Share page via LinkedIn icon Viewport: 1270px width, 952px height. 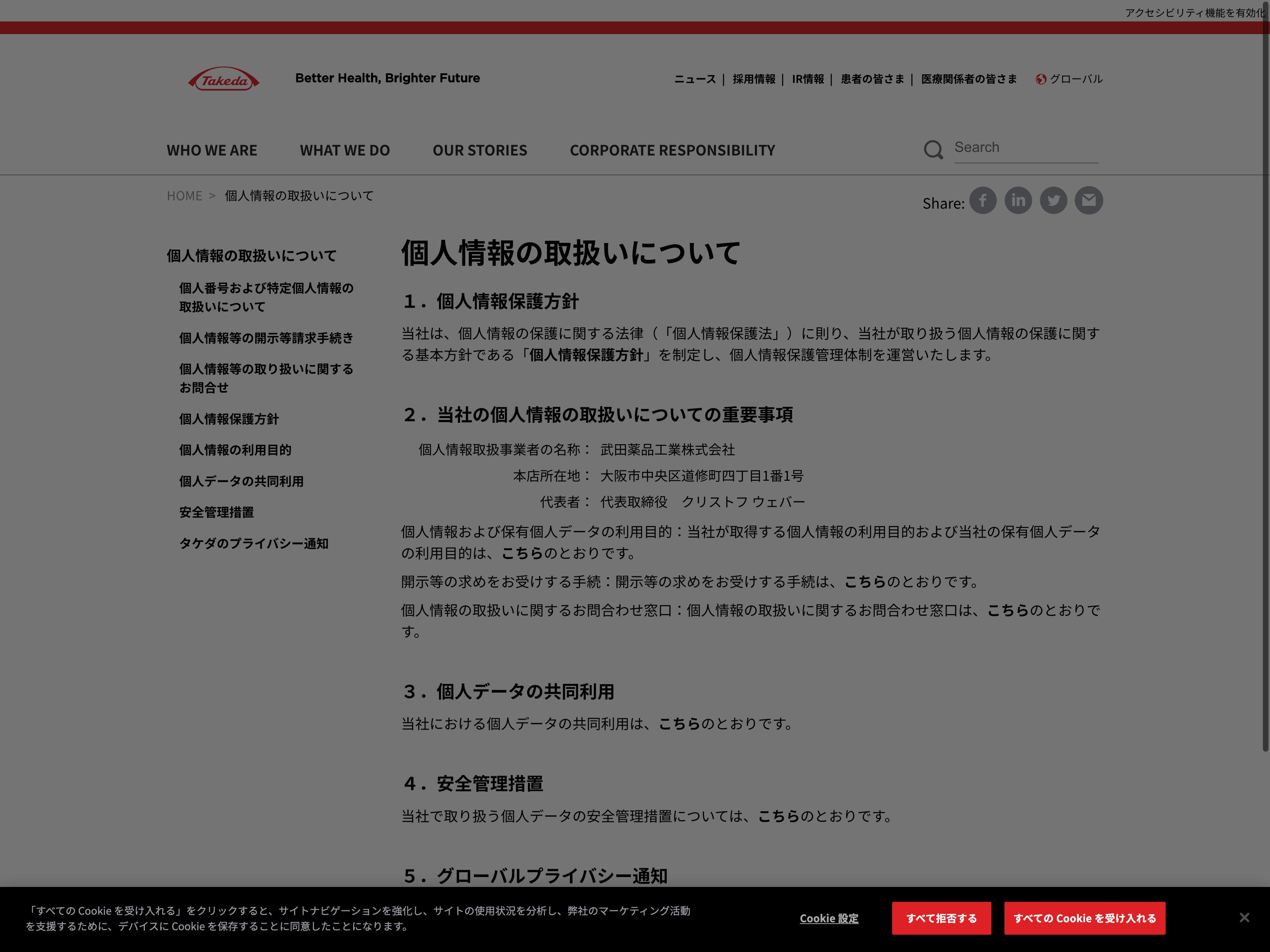1018,201
